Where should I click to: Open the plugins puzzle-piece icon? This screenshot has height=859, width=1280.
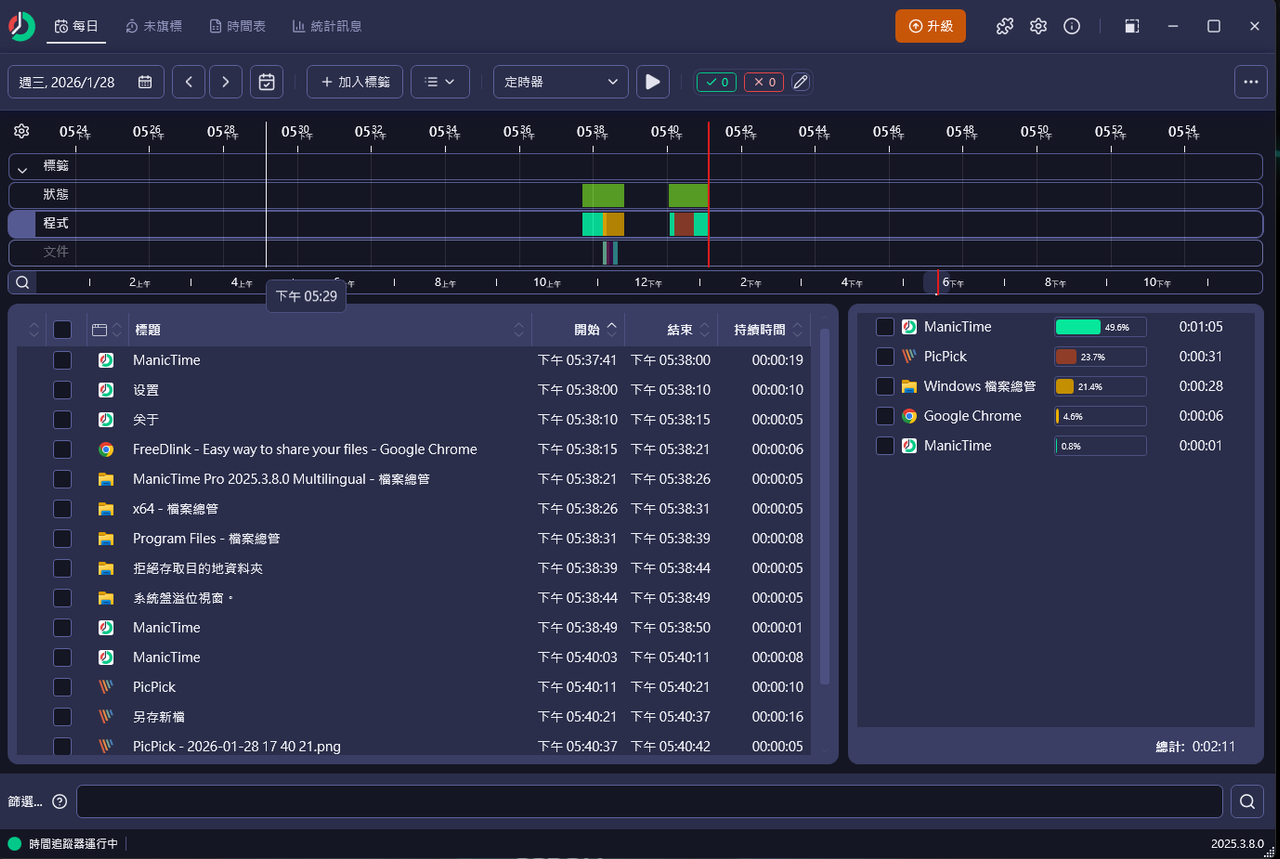(1005, 26)
